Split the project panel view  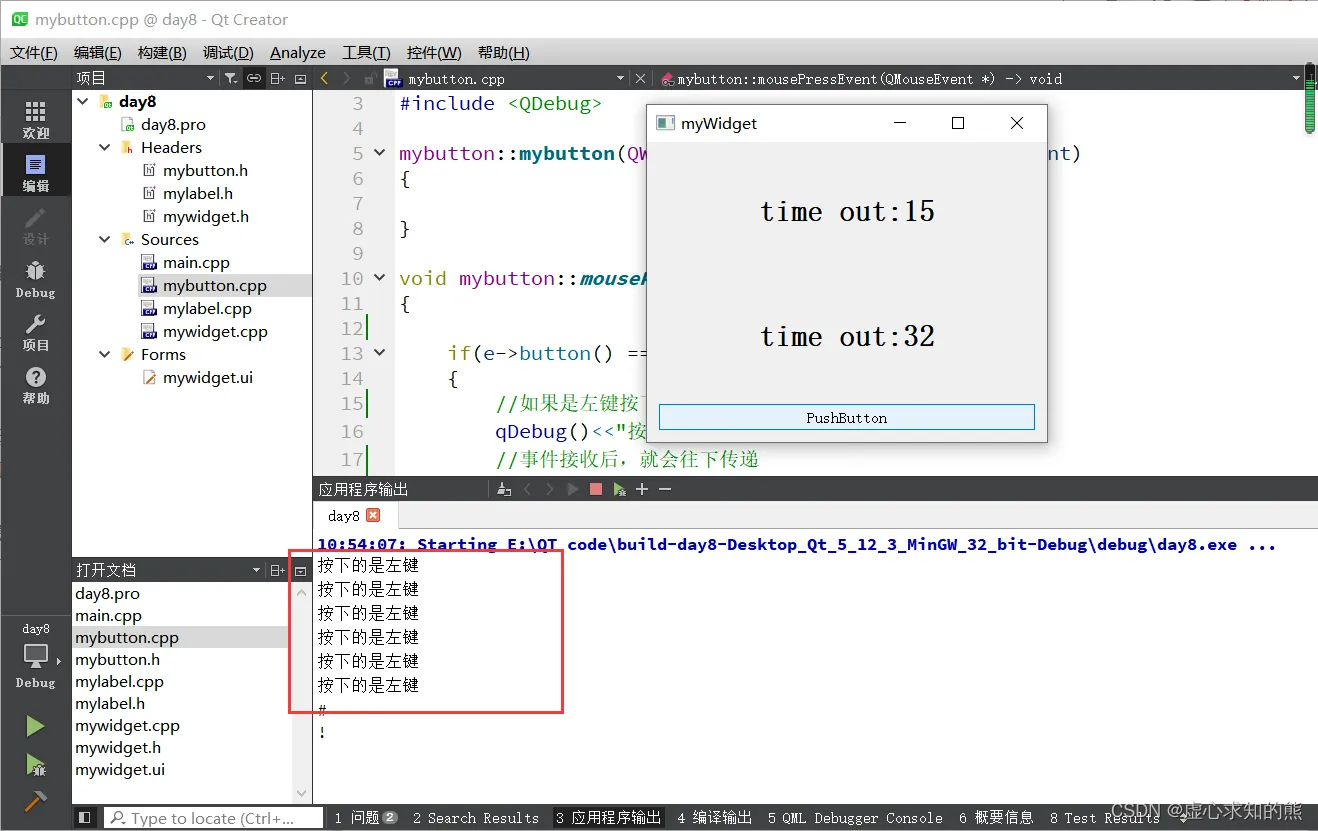278,78
